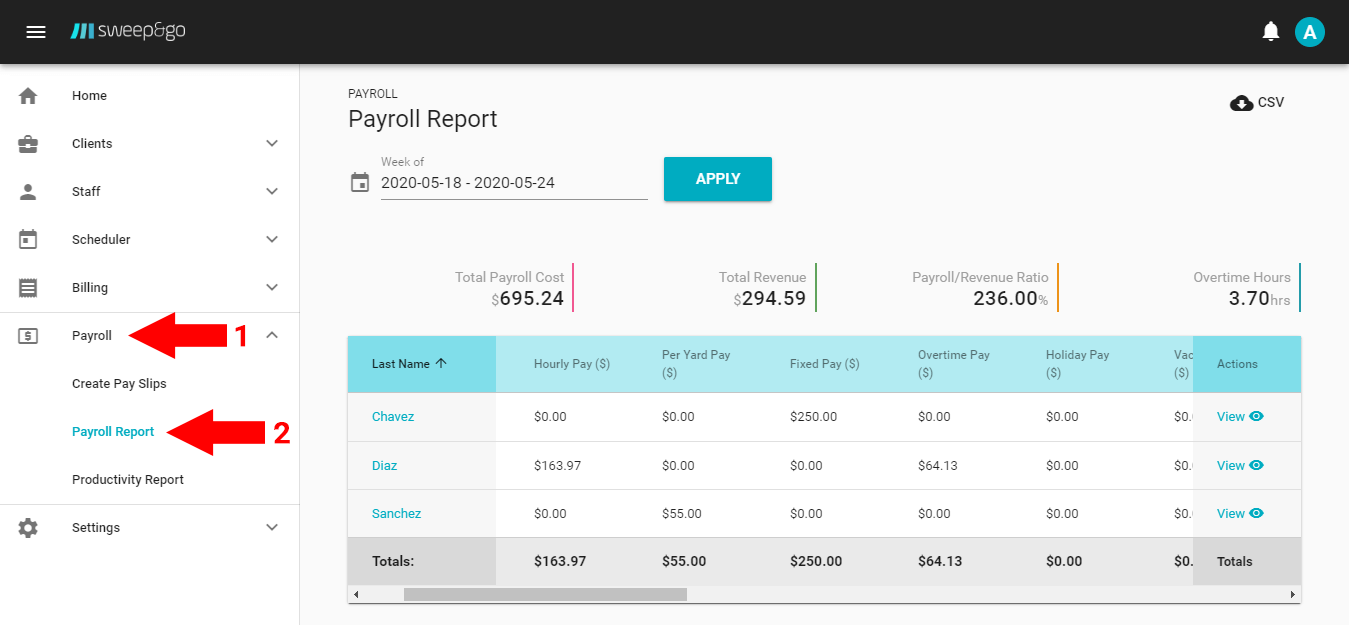Click the Home icon in the sidebar
This screenshot has width=1349, height=625.
click(28, 95)
